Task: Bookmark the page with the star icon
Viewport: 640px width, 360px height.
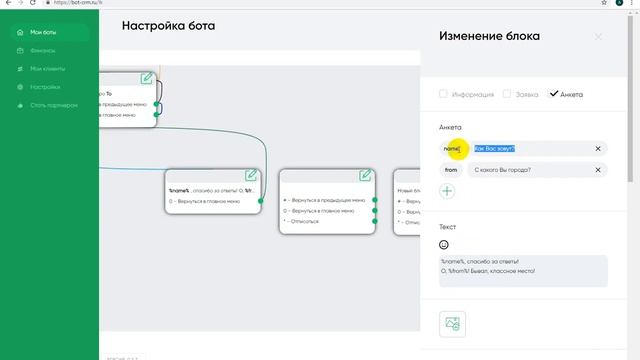Action: (x=604, y=2)
